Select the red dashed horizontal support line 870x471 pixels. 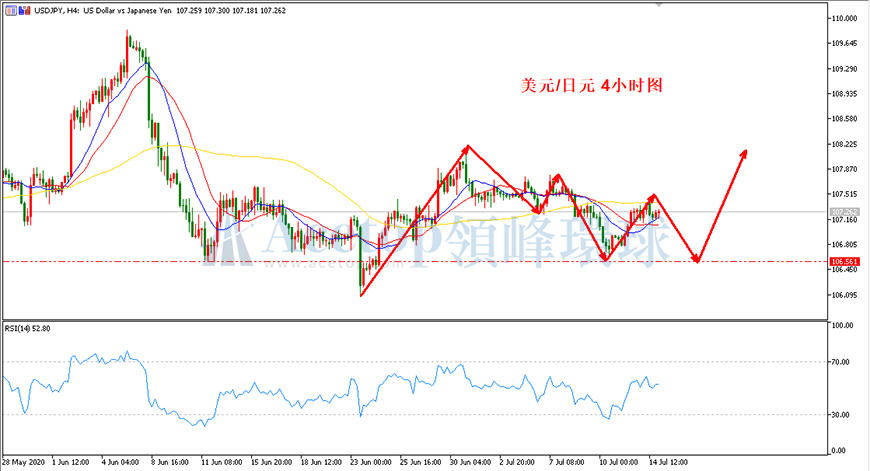(x=414, y=261)
